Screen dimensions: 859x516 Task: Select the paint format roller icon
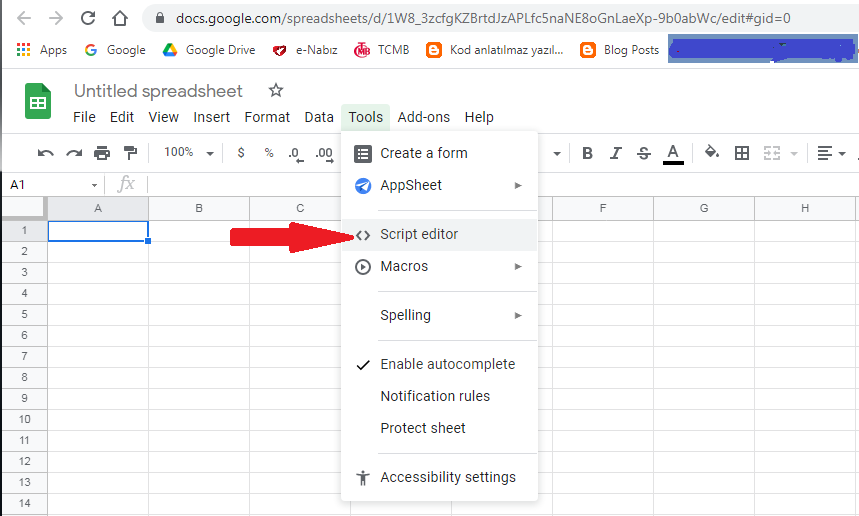(x=129, y=153)
